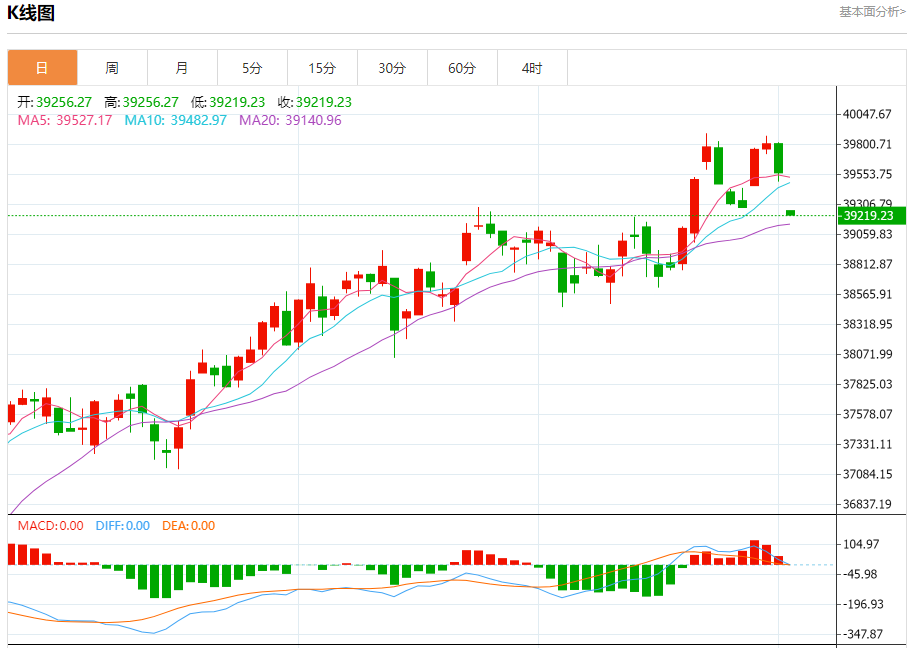Click the DEA:0.00 indicator label

[188, 526]
